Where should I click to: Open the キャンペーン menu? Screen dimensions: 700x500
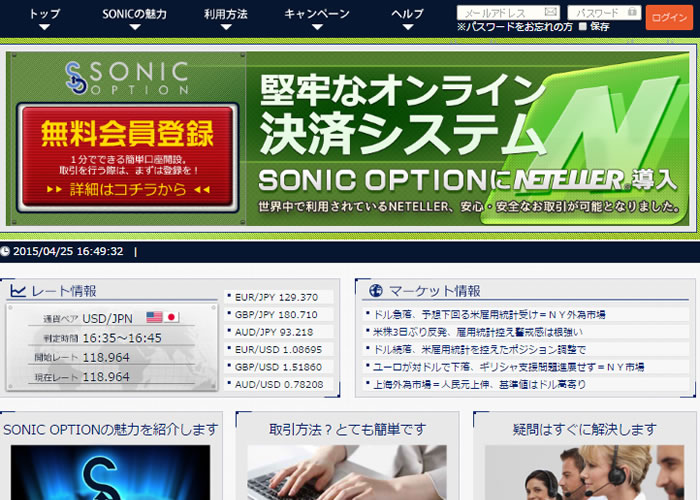(x=317, y=14)
